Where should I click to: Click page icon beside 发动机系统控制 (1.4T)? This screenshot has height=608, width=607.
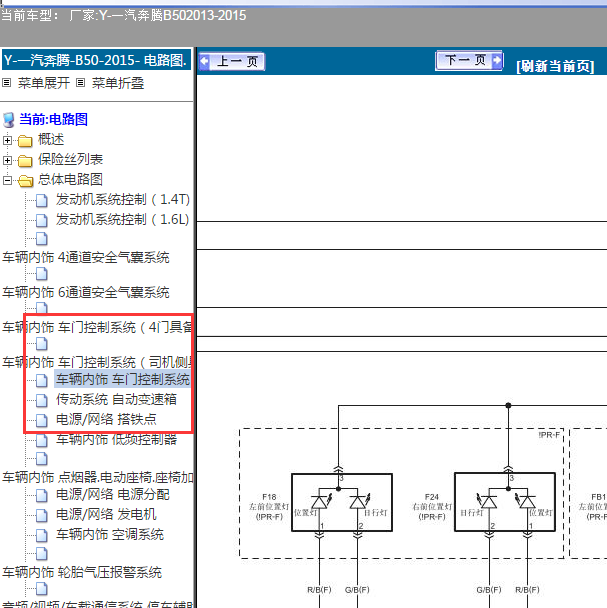[42, 200]
